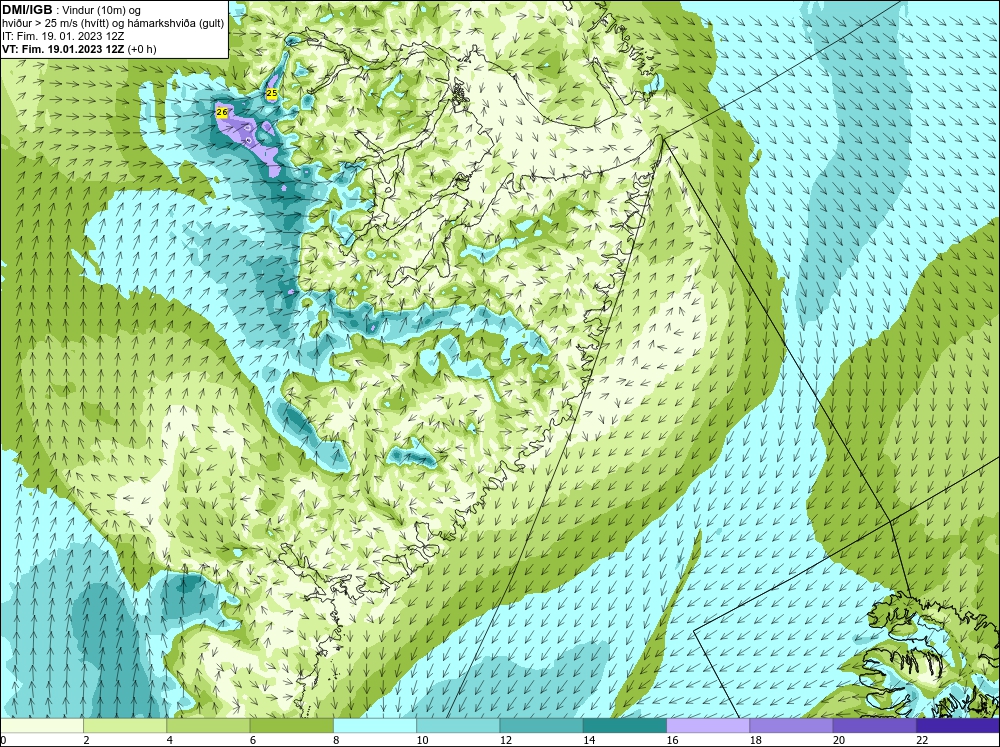Click scale label 4 on legend
Screen dimensions: 1000x747
[x=170, y=739]
